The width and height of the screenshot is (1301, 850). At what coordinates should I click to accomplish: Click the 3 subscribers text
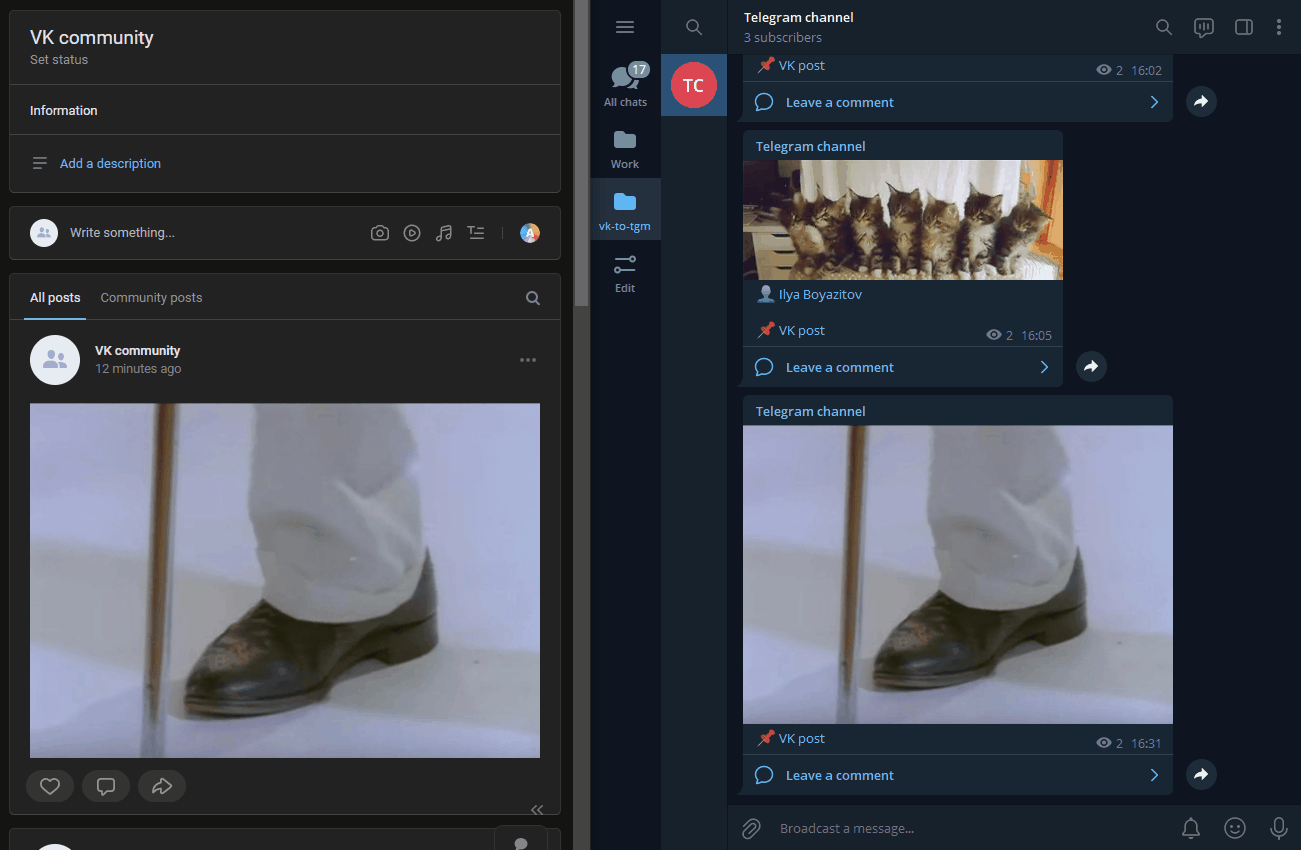[783, 37]
